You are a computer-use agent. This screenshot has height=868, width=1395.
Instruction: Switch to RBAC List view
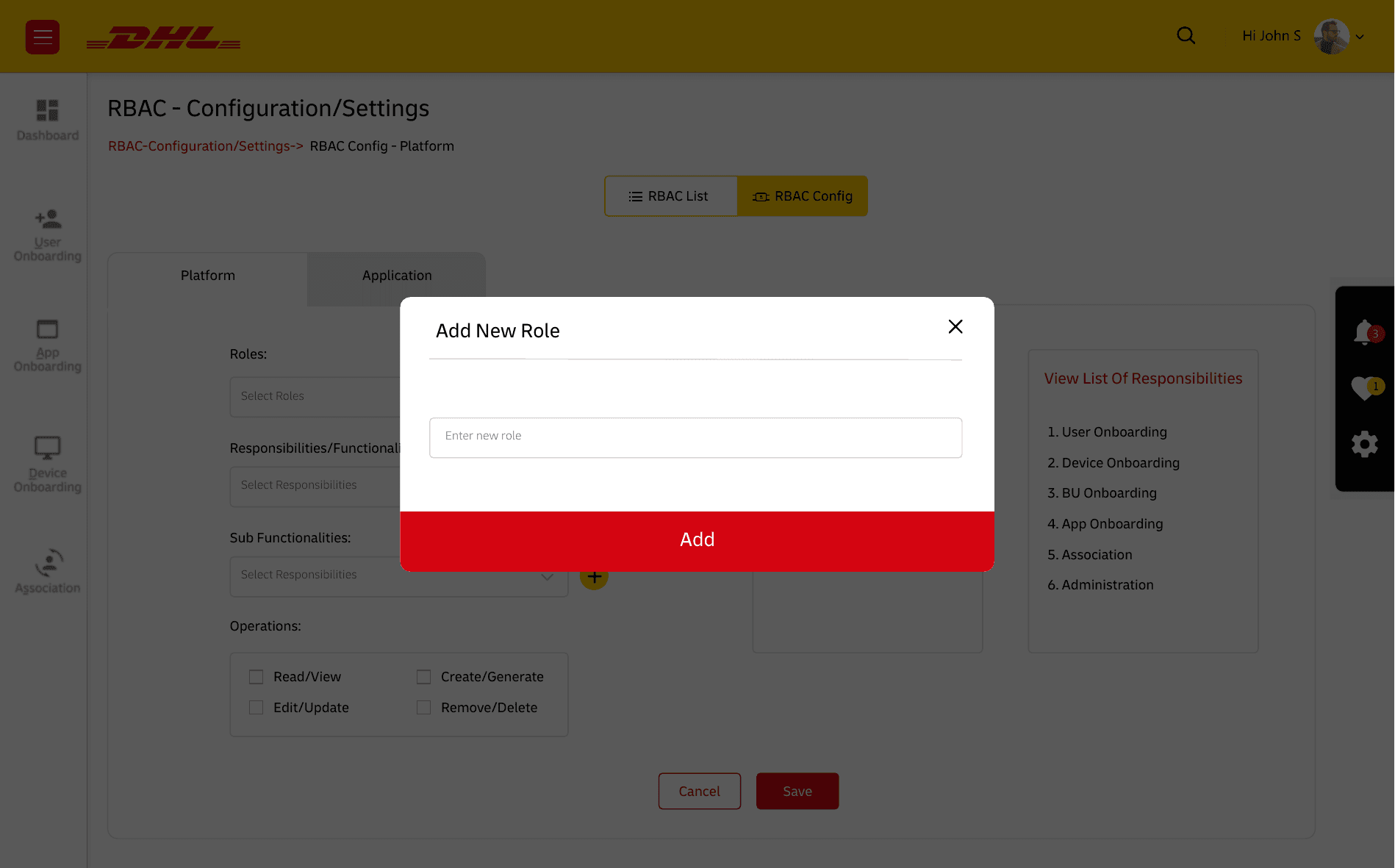pos(670,196)
